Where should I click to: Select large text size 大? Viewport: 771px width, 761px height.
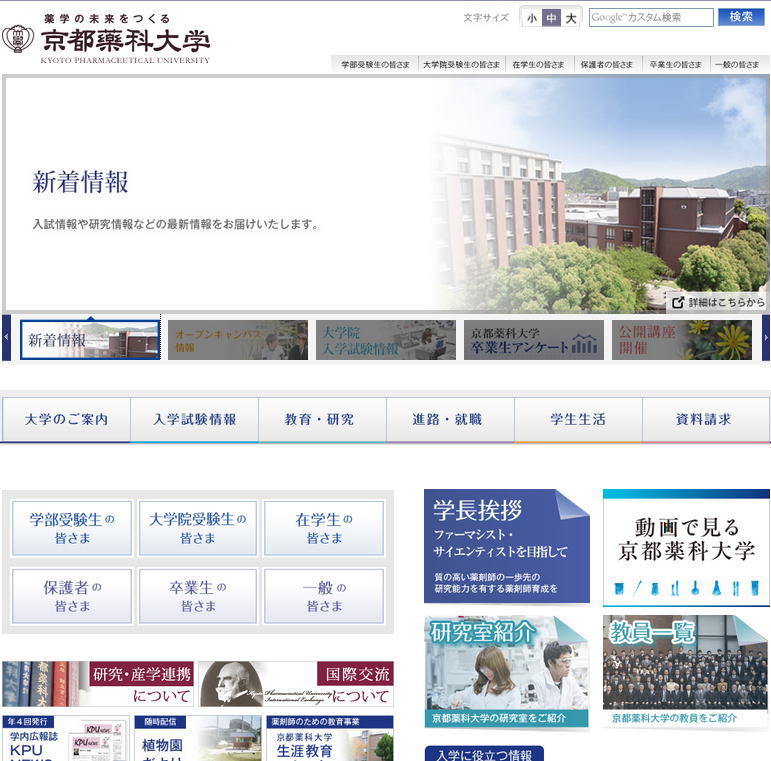(570, 18)
